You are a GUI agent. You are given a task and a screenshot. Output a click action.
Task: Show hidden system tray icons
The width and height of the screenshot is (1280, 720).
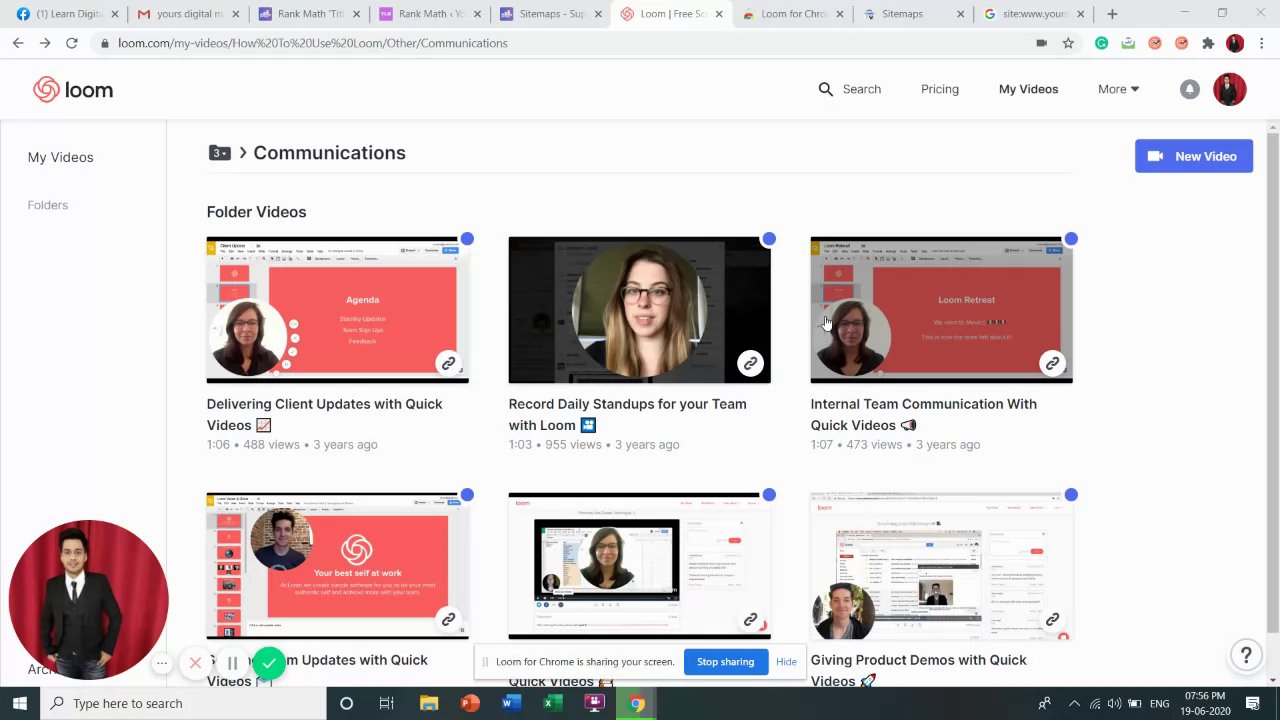point(1074,704)
